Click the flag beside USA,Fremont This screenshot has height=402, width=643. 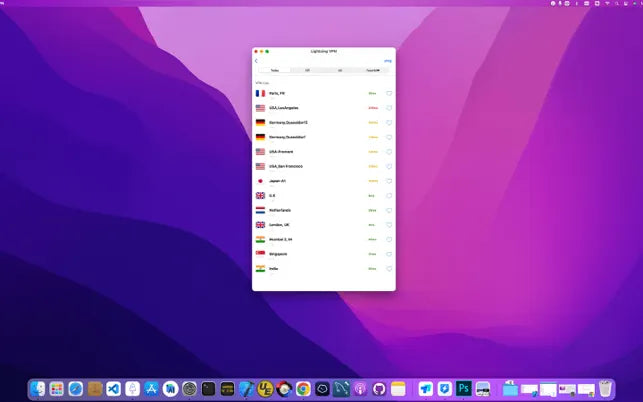pos(260,152)
